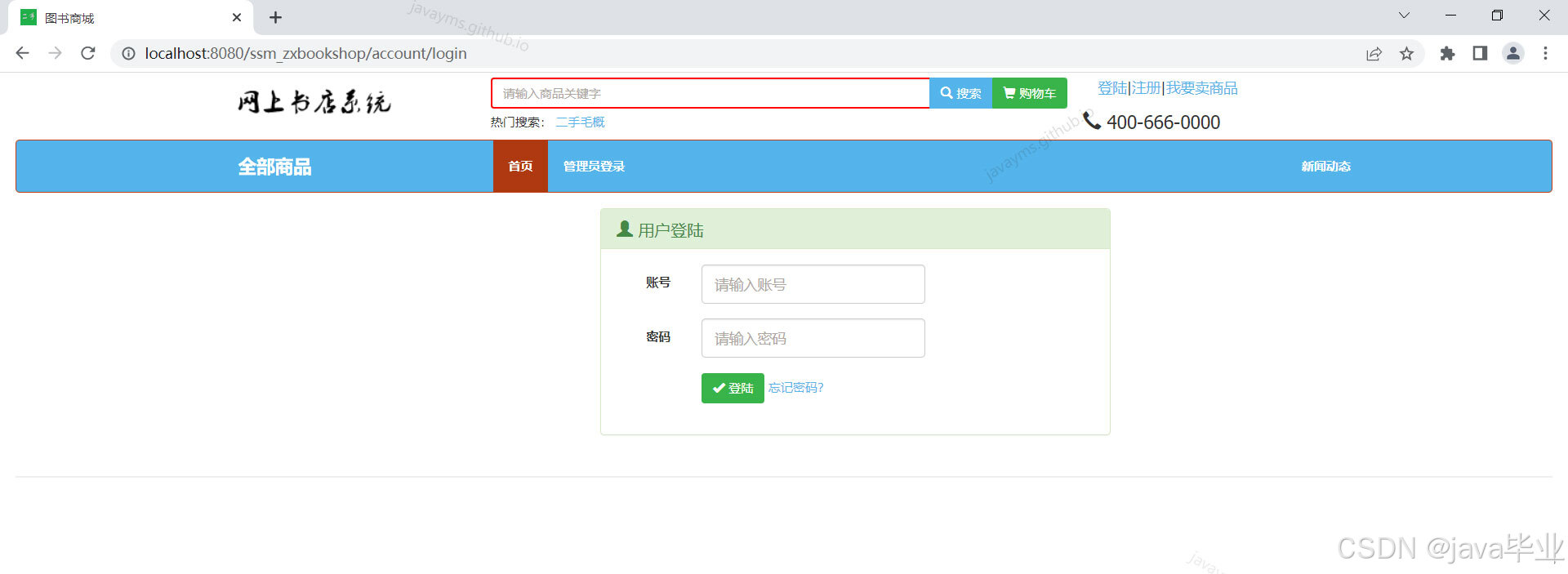This screenshot has width=1568, height=574.
Task: Click the 密码 field label
Action: pos(658,336)
